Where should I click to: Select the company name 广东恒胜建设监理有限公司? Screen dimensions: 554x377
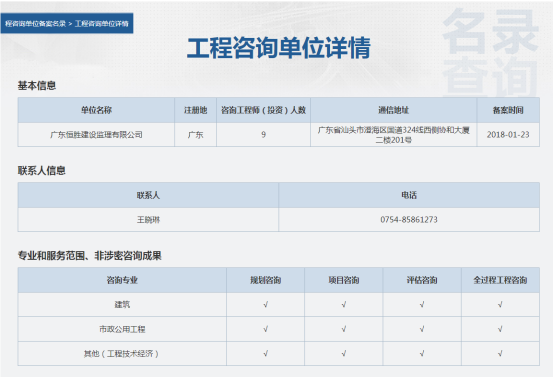coord(96,135)
